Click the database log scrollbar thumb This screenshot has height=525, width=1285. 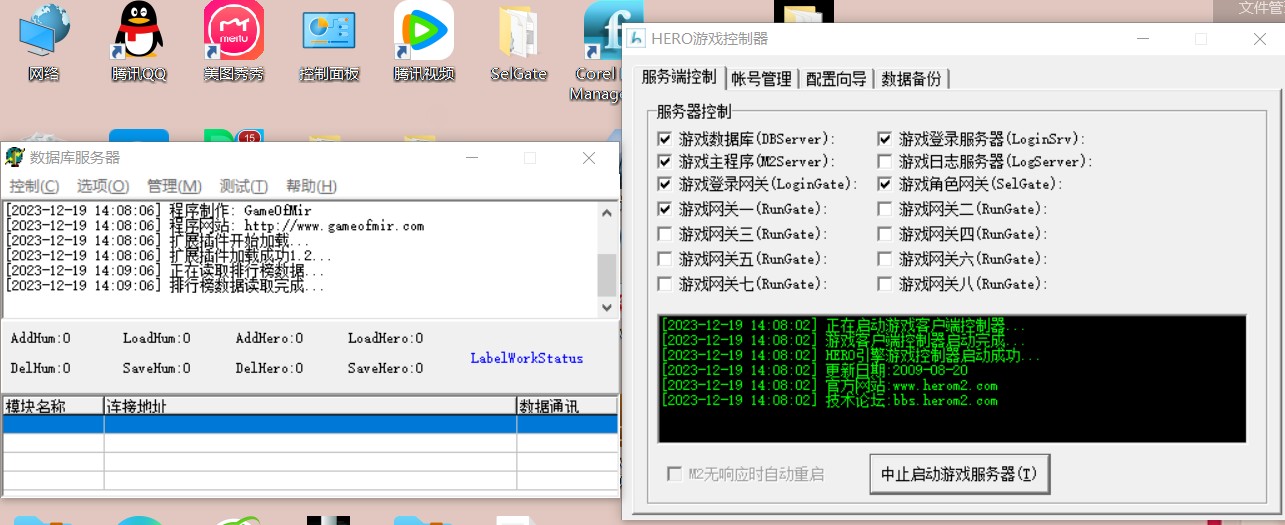pos(607,275)
